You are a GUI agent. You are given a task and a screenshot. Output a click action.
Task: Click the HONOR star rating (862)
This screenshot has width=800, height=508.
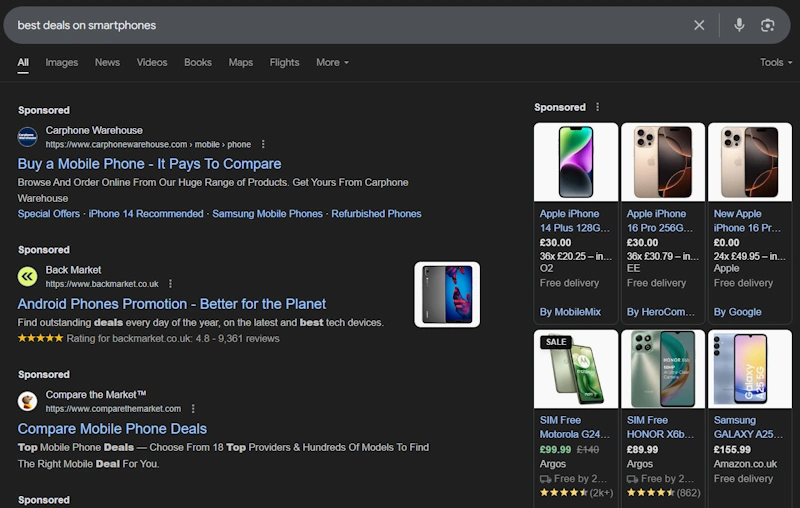tap(664, 493)
